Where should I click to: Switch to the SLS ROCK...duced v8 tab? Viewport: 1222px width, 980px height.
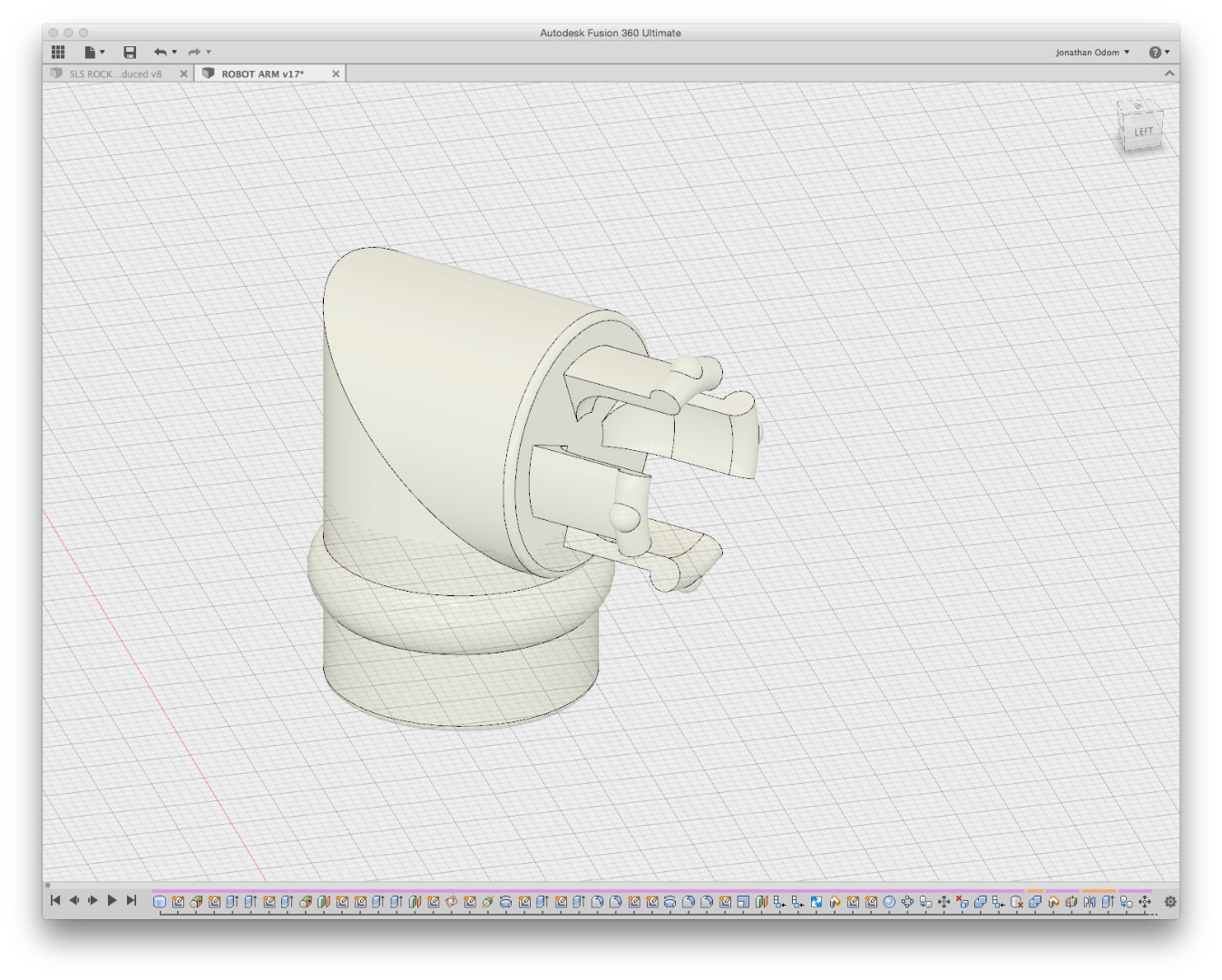pos(114,73)
